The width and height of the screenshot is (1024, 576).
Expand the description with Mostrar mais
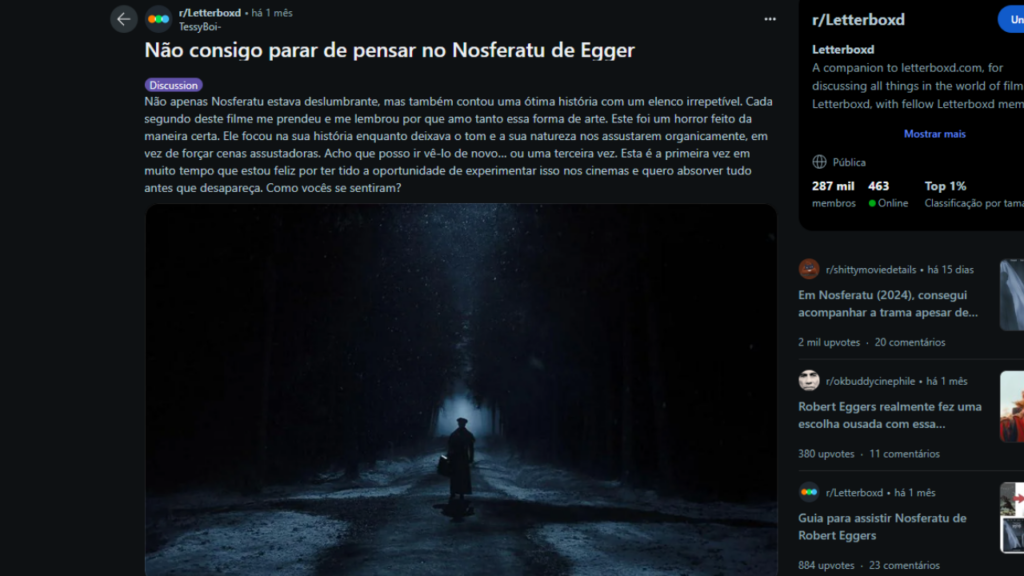(x=934, y=134)
